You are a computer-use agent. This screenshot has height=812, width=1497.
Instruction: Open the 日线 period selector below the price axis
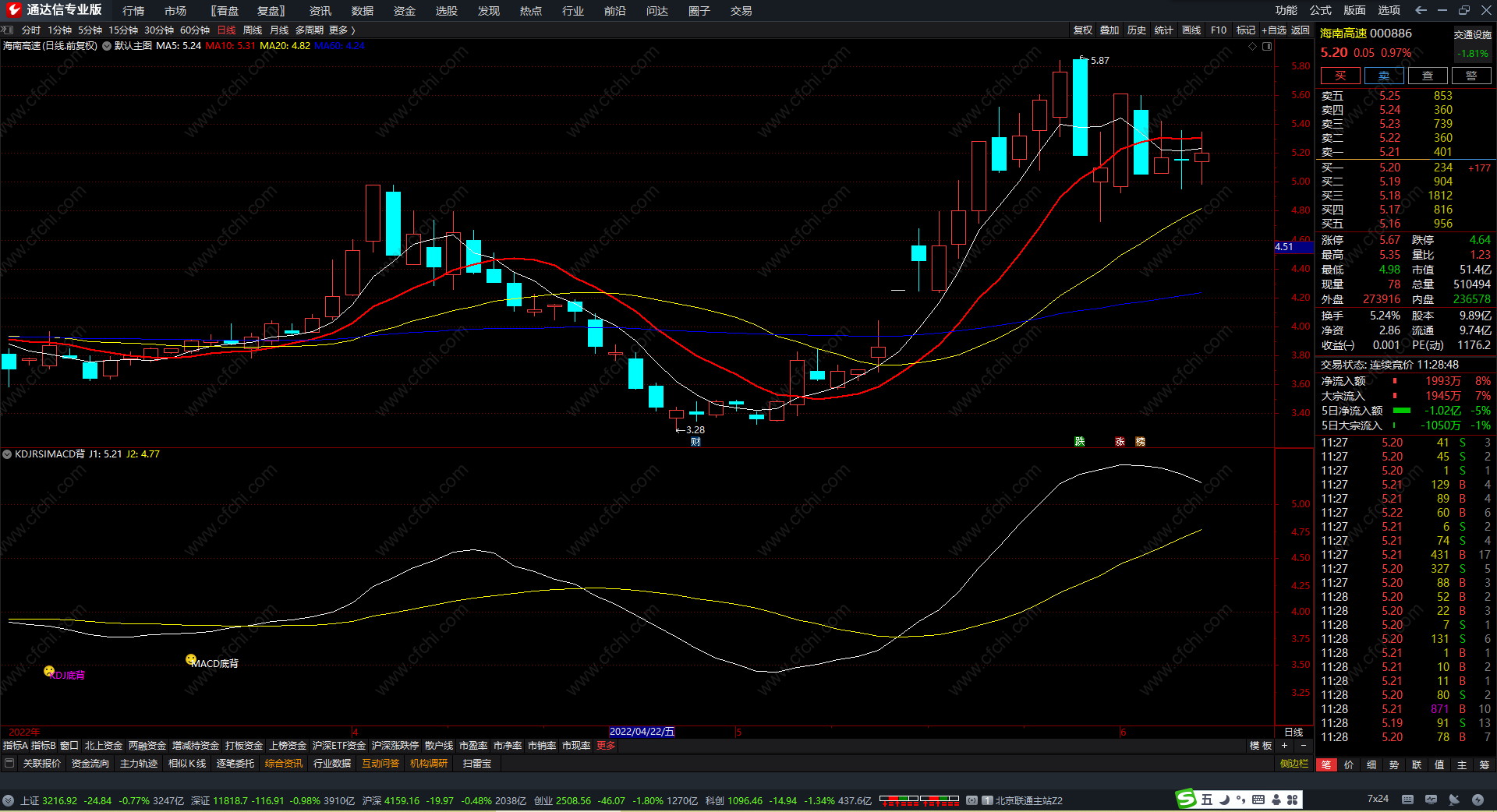(1294, 732)
